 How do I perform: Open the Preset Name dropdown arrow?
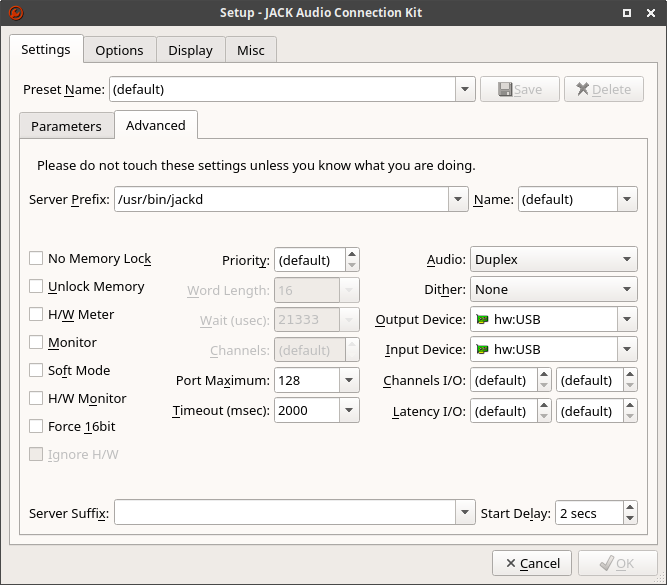464,90
